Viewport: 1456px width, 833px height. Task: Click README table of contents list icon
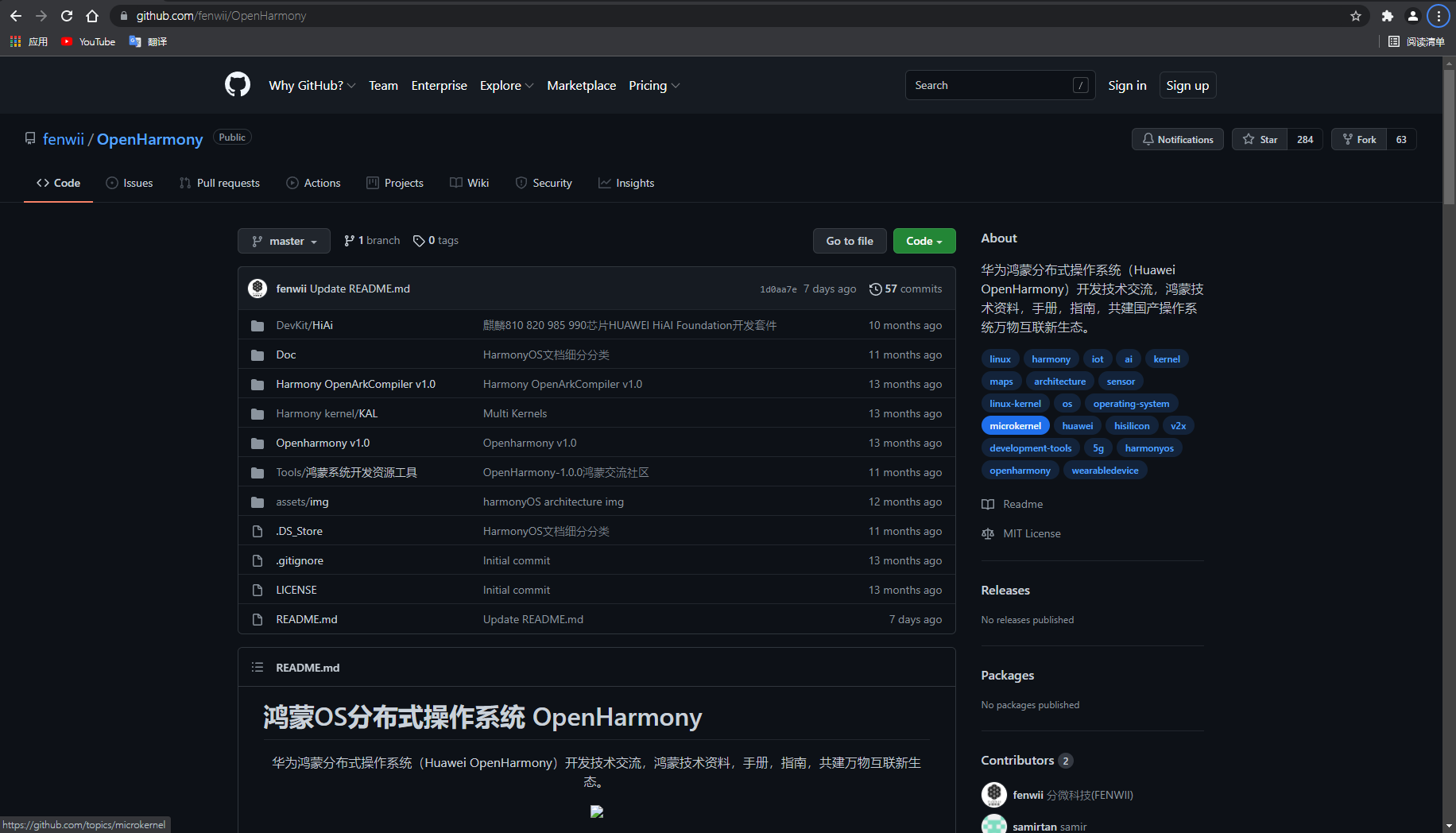(x=258, y=667)
